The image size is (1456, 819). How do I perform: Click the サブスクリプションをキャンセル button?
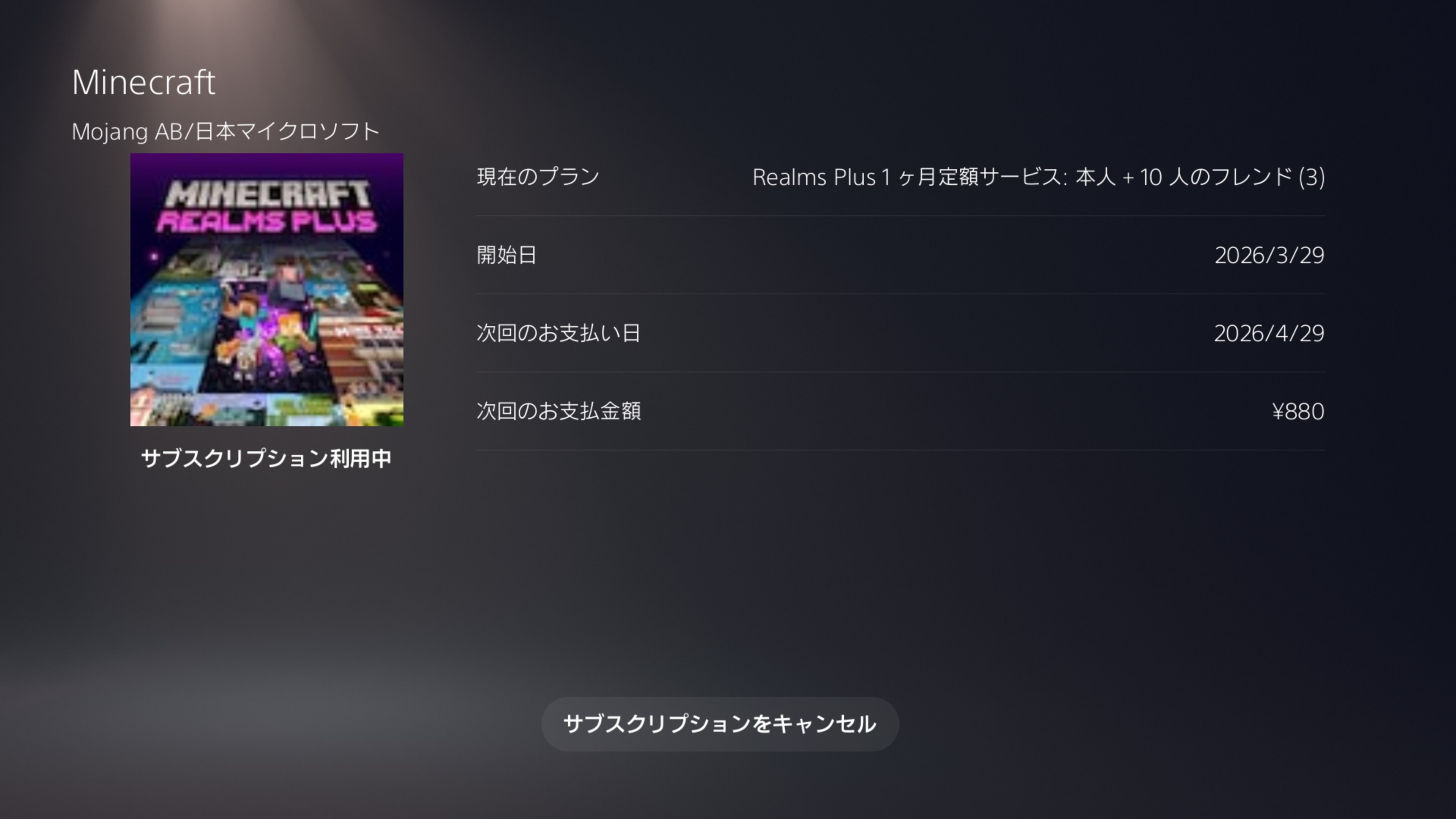[720, 724]
